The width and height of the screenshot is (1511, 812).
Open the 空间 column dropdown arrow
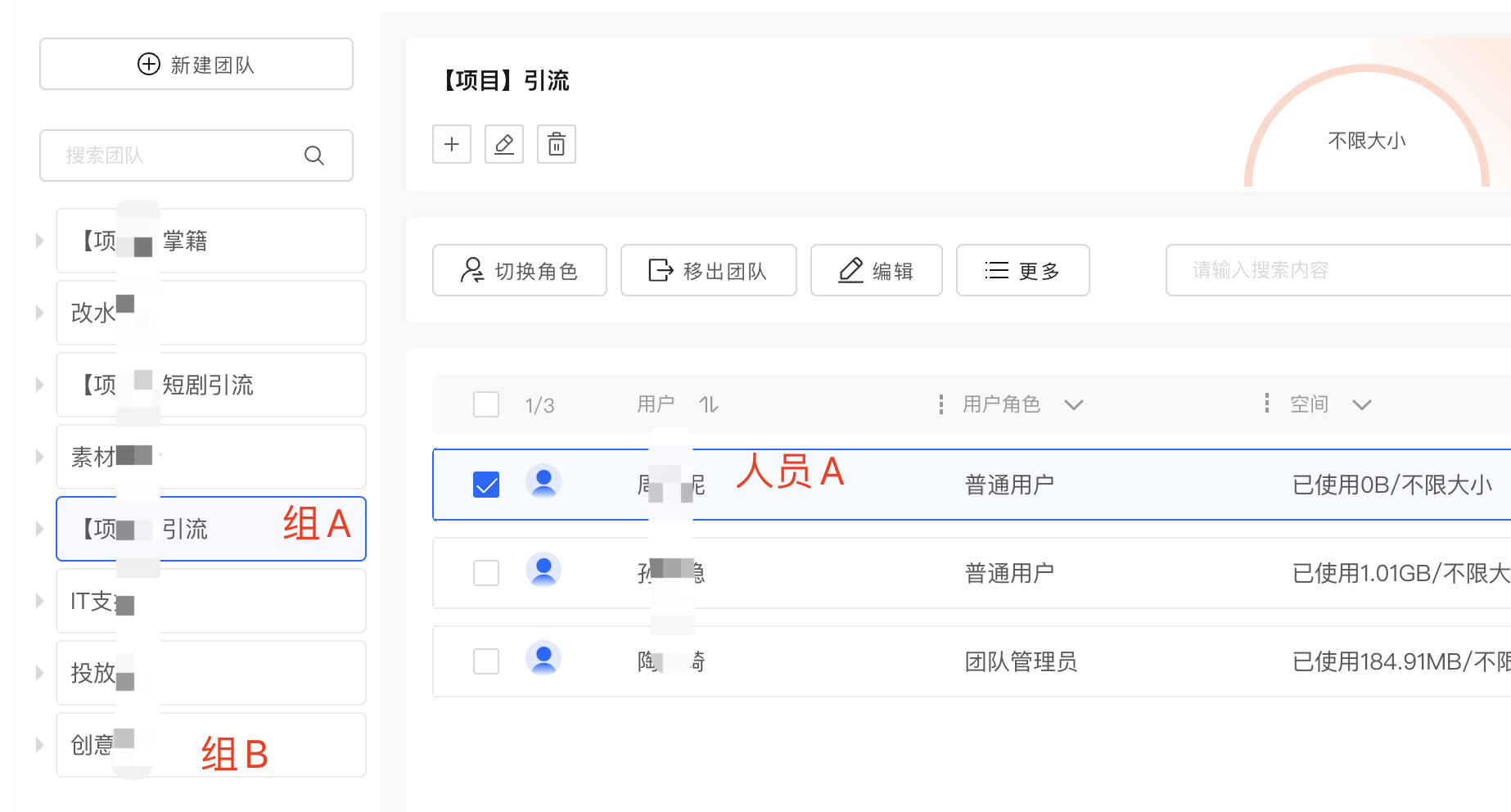click(x=1362, y=404)
